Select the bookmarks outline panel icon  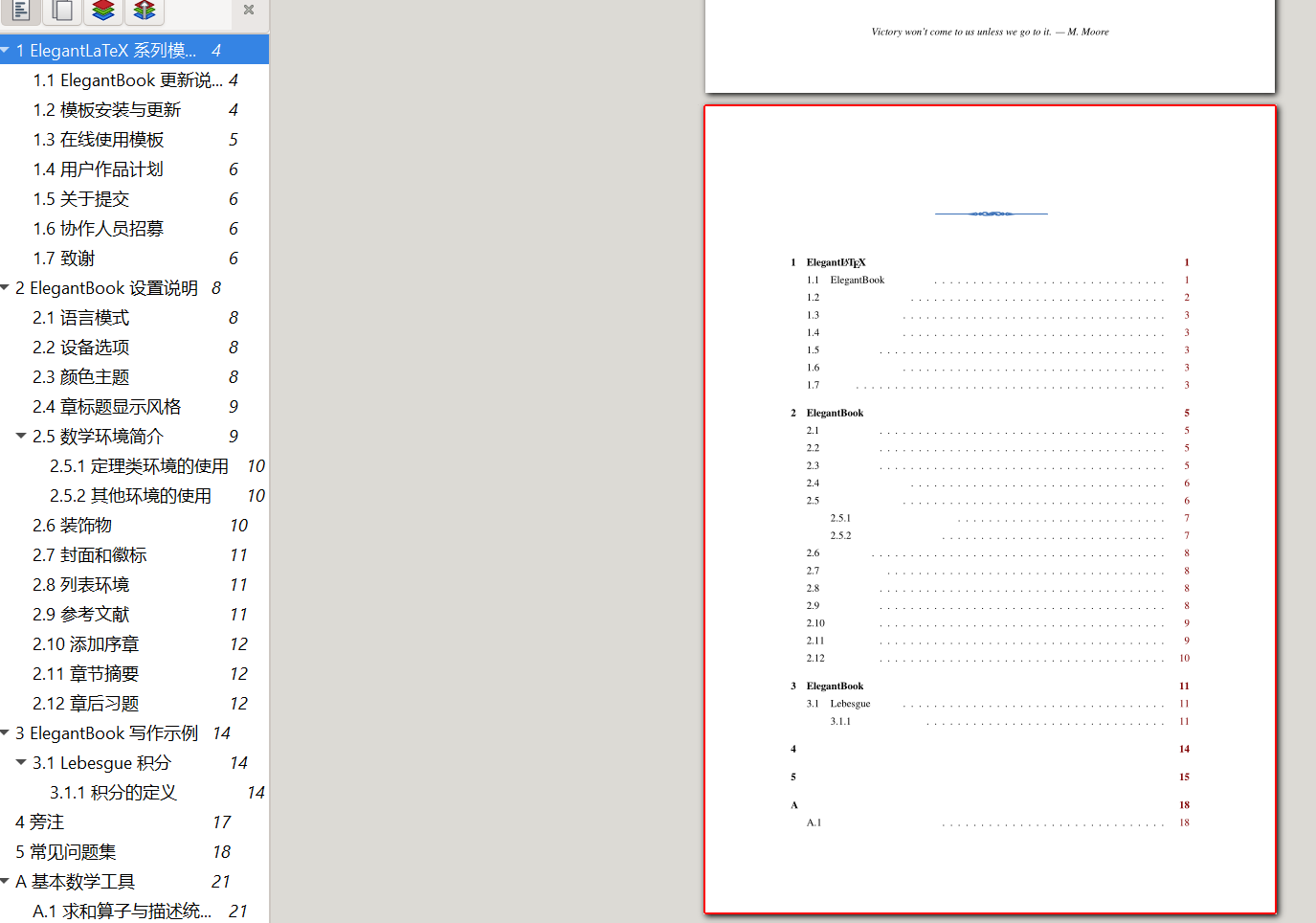20,12
